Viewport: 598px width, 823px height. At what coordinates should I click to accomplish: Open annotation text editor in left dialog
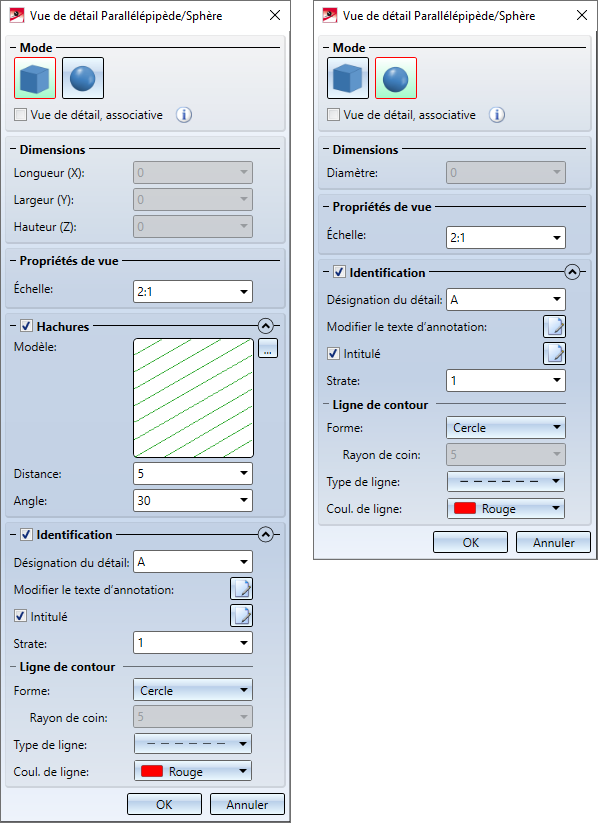(242, 589)
